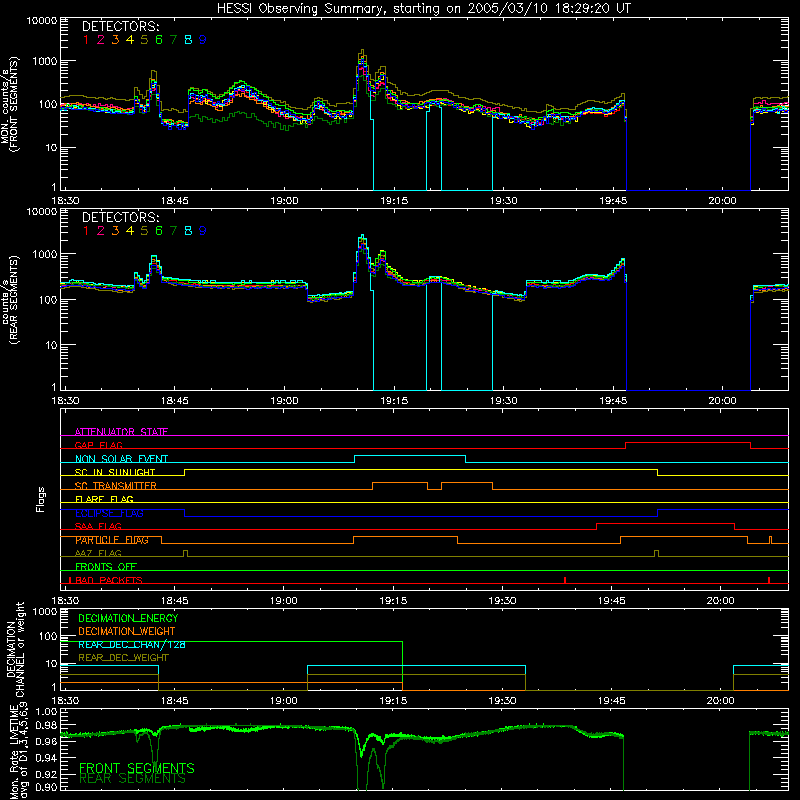Select orange detector '3' in rear segments legend
This screenshot has height=800, width=800.
(115, 231)
